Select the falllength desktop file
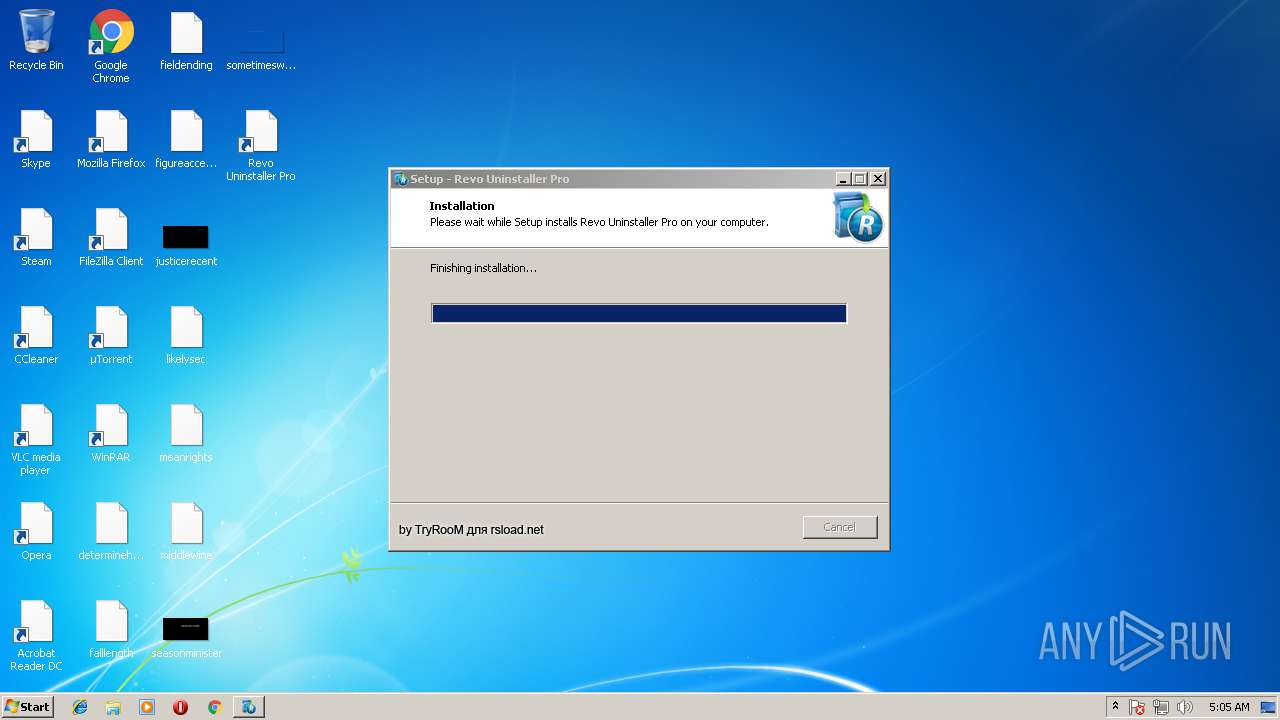Image resolution: width=1280 pixels, height=720 pixels. pyautogui.click(x=111, y=630)
